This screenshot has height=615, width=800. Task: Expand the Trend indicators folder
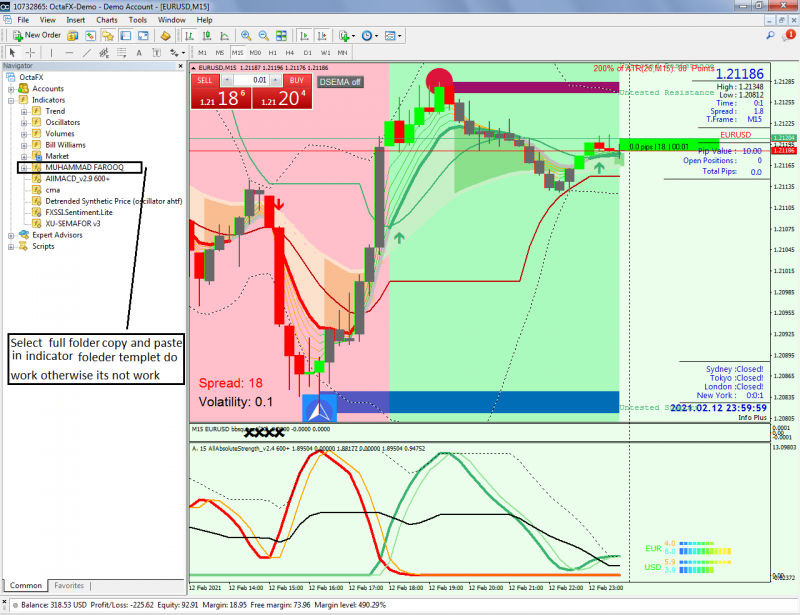tap(24, 111)
